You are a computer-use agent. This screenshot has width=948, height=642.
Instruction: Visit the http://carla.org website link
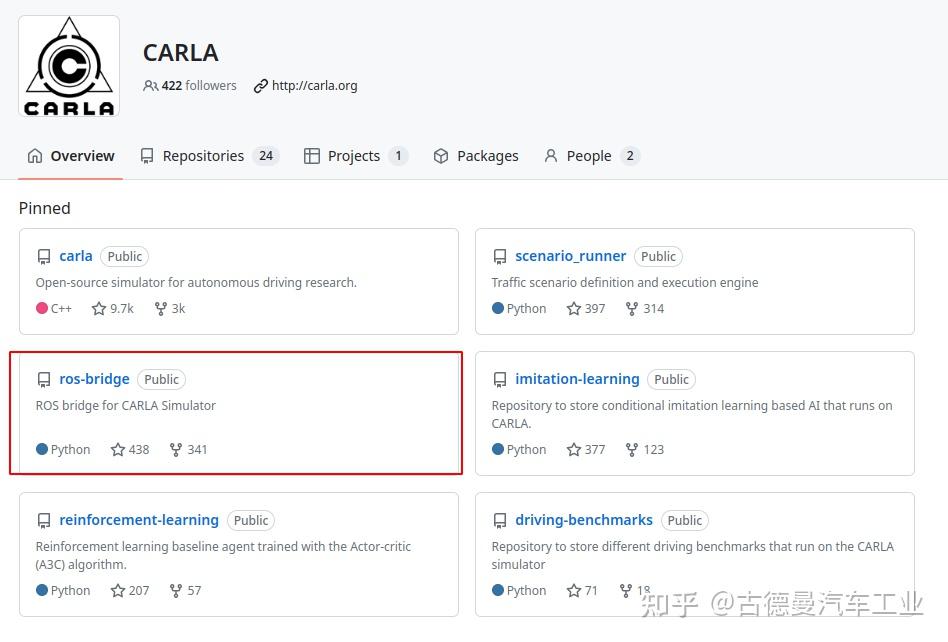[312, 85]
